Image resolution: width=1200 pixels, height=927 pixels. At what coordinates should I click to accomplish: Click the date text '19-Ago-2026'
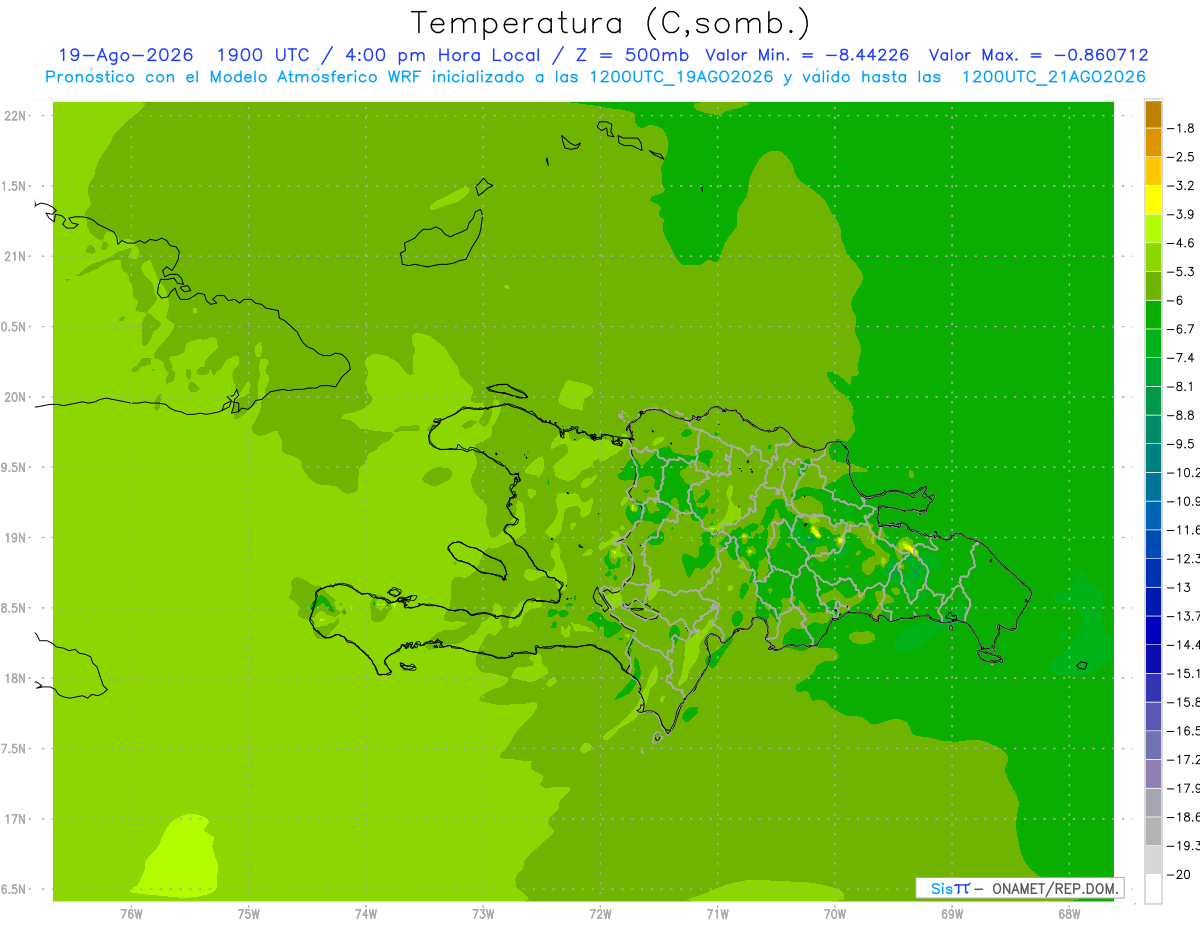(125, 55)
